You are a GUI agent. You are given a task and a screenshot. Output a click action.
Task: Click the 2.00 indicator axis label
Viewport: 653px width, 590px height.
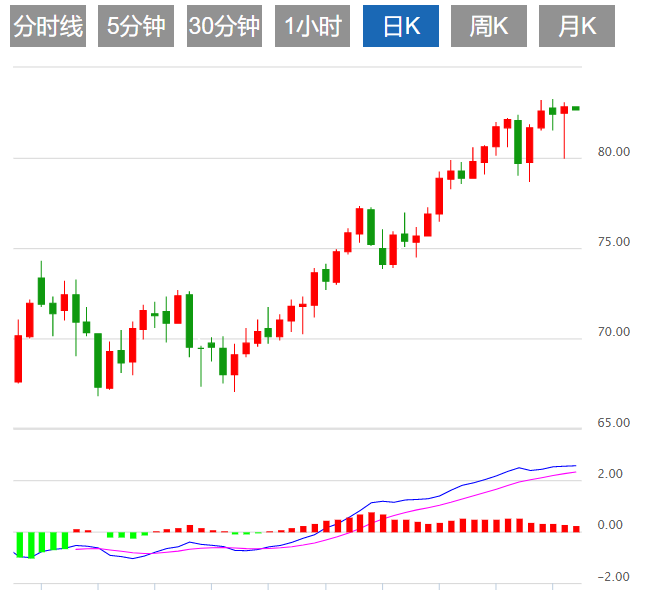610,474
